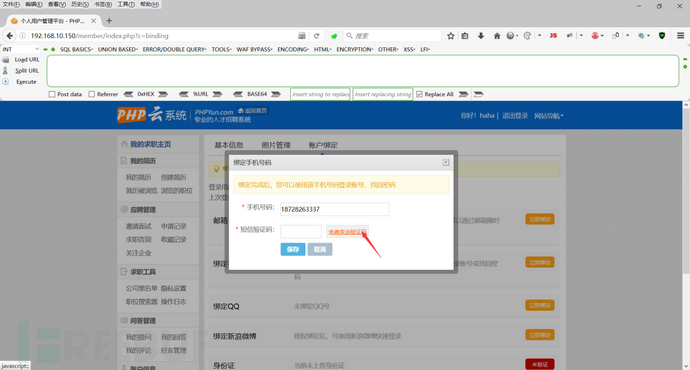Screen dimensions: 690x370
Task: Expand the UNION BASED menu
Action: click(117, 49)
